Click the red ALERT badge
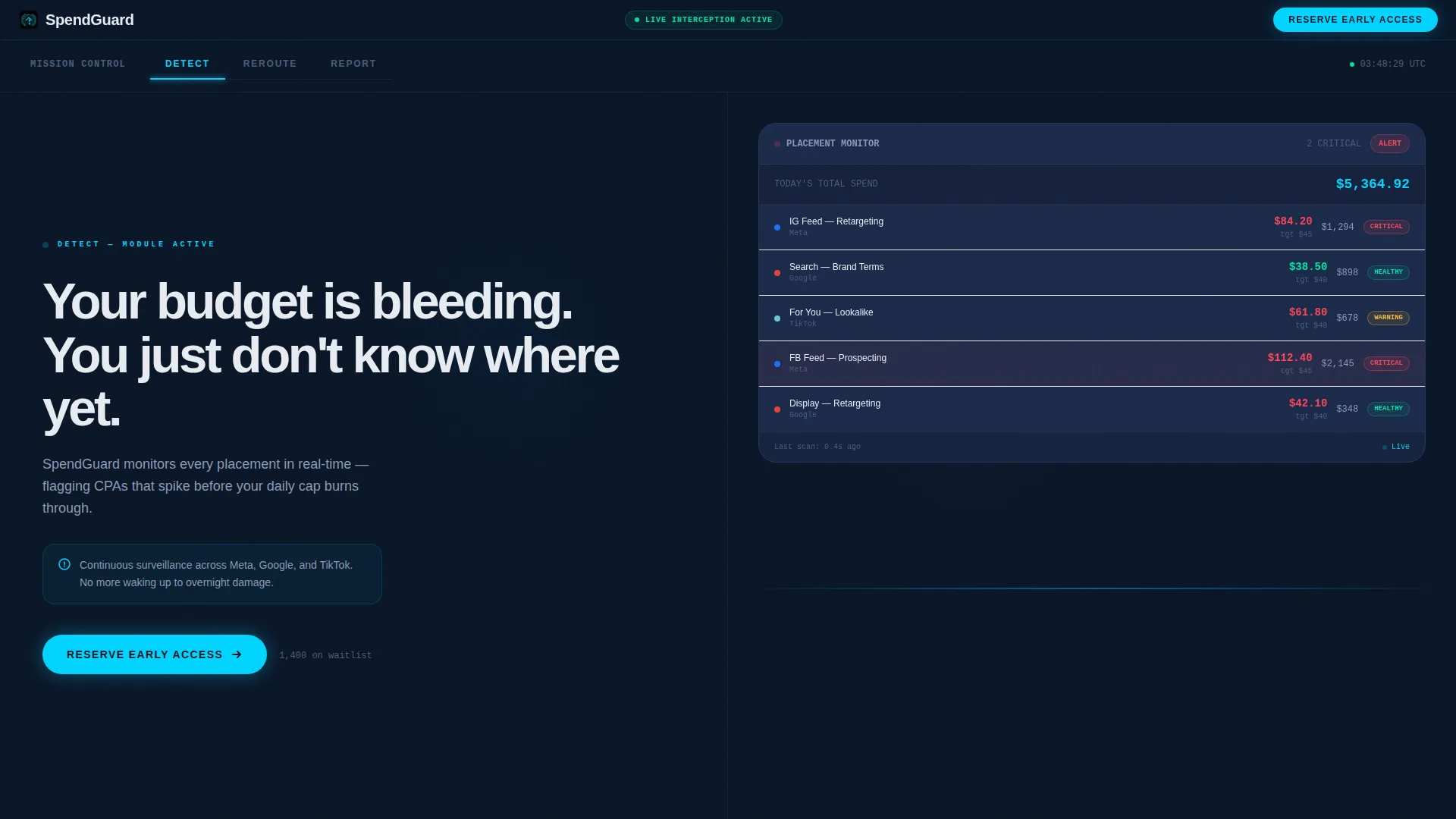 (x=1390, y=143)
